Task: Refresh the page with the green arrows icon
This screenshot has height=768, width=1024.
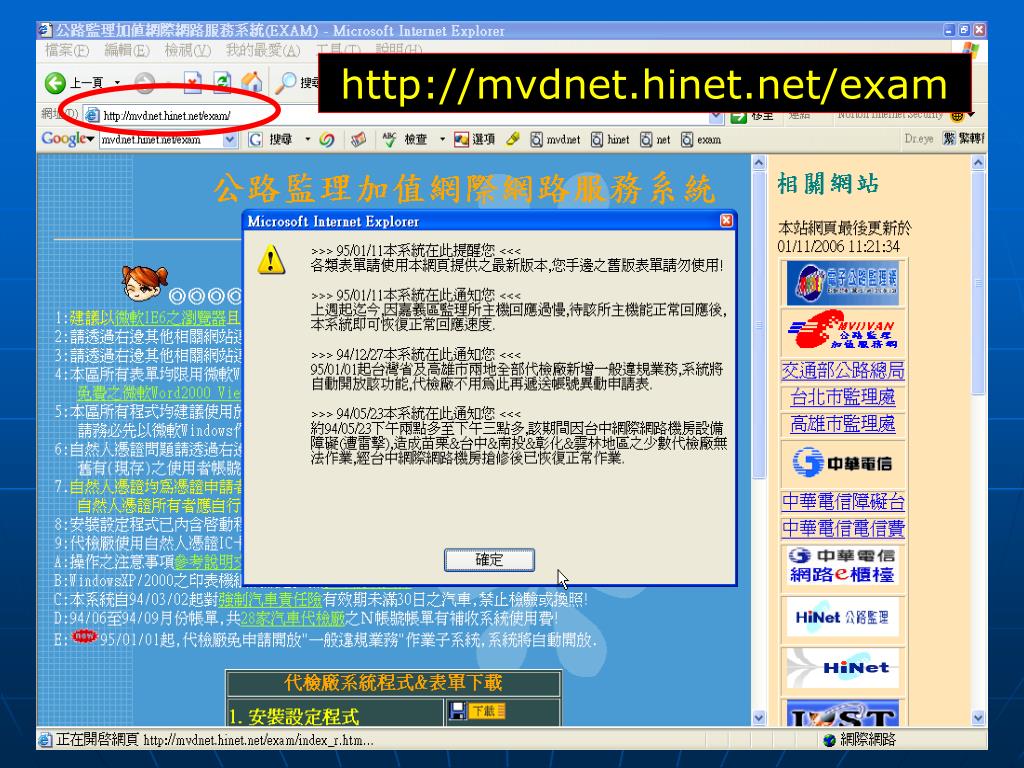Action: [221, 82]
